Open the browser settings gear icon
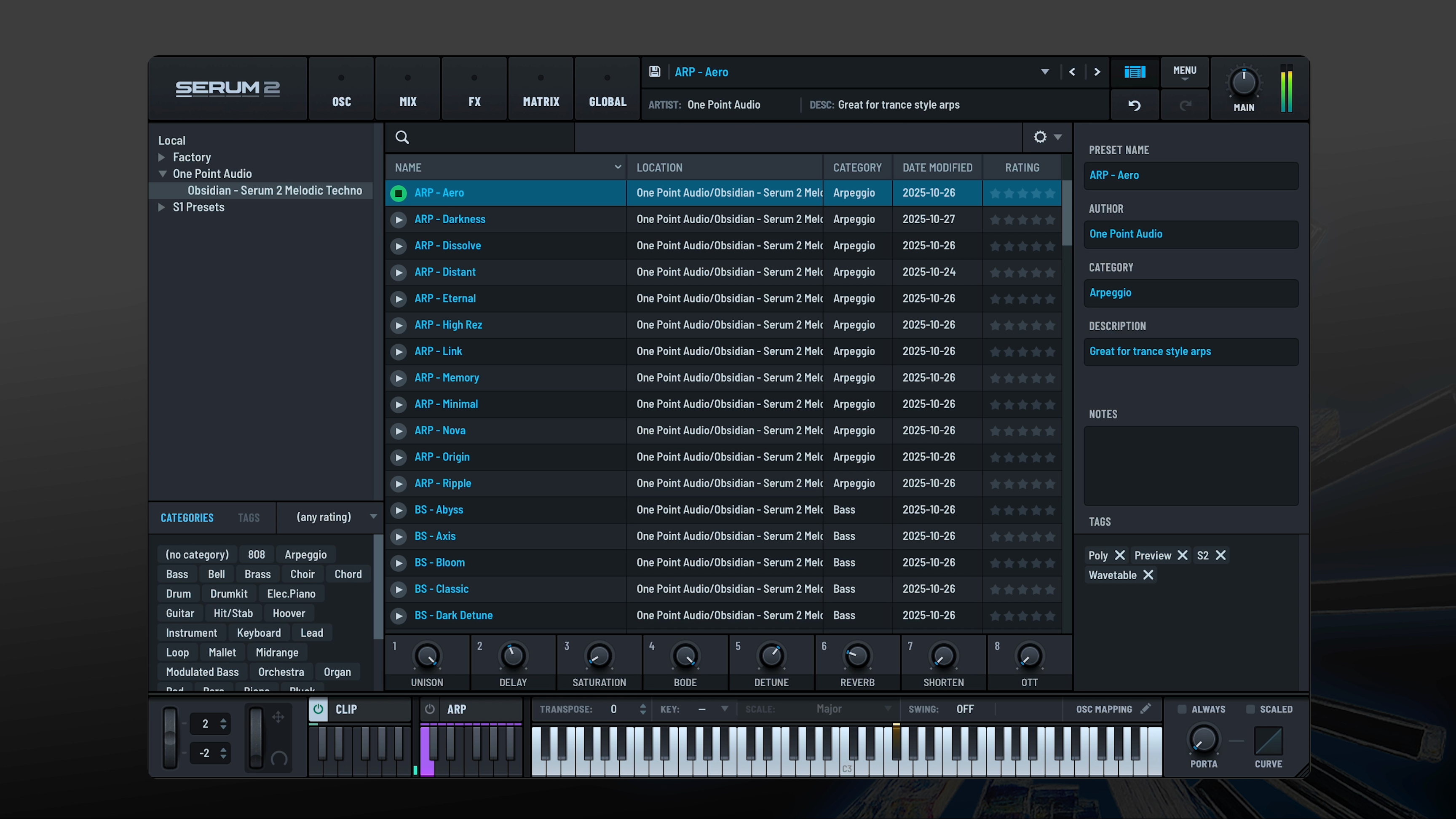Screen dimensions: 1456x819 [x=1040, y=137]
